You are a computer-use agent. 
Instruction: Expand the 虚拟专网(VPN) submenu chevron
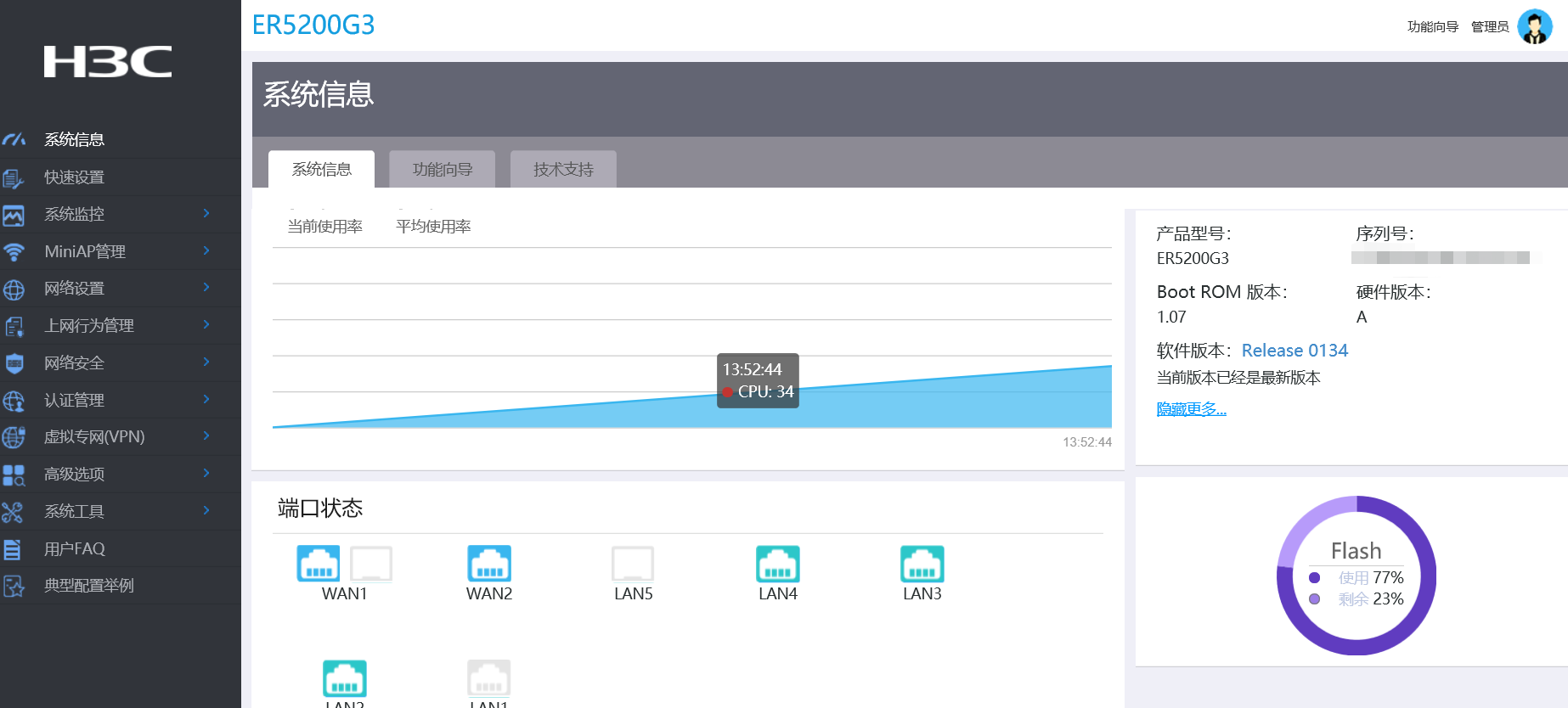(206, 435)
